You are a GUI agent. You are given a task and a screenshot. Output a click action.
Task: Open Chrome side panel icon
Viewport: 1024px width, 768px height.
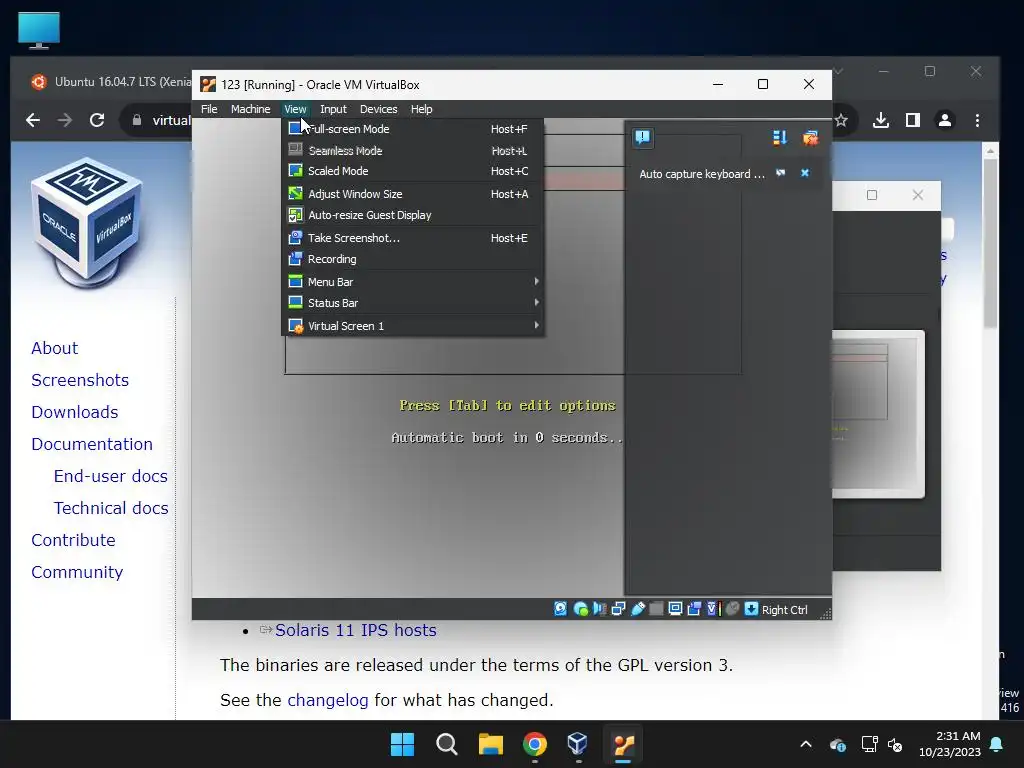(x=913, y=120)
